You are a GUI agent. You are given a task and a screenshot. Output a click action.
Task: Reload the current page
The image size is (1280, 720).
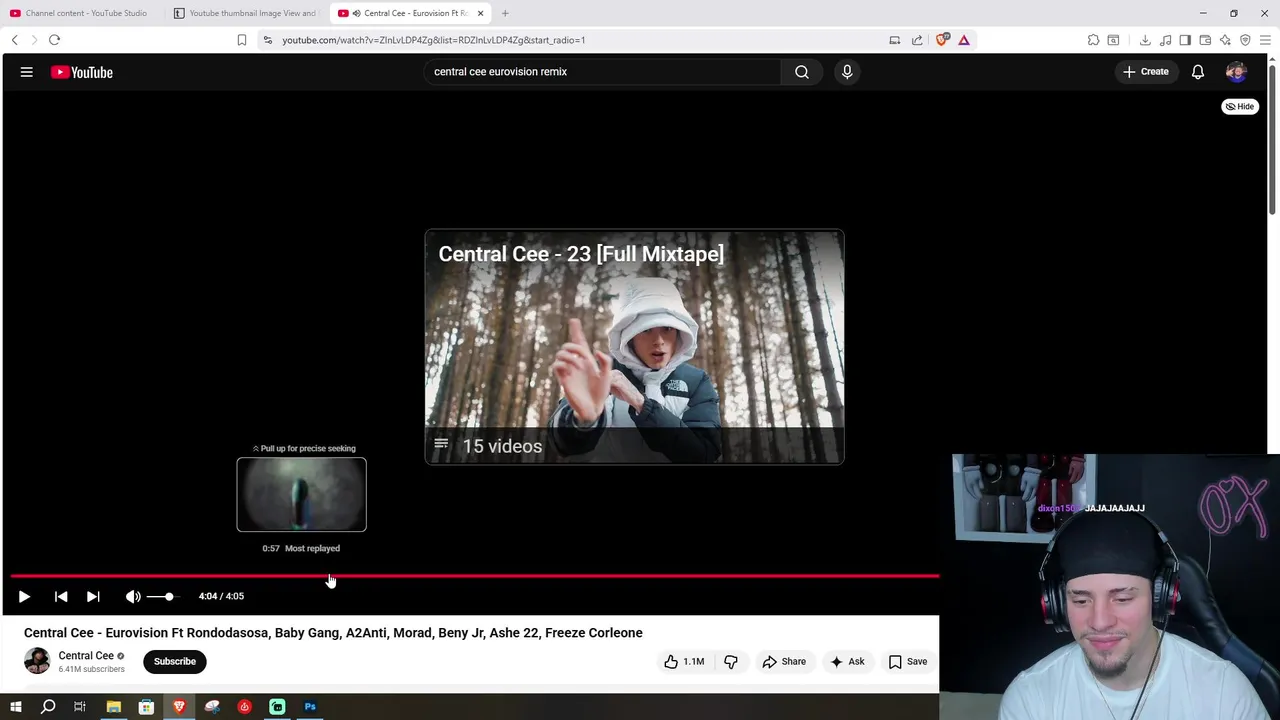point(54,40)
